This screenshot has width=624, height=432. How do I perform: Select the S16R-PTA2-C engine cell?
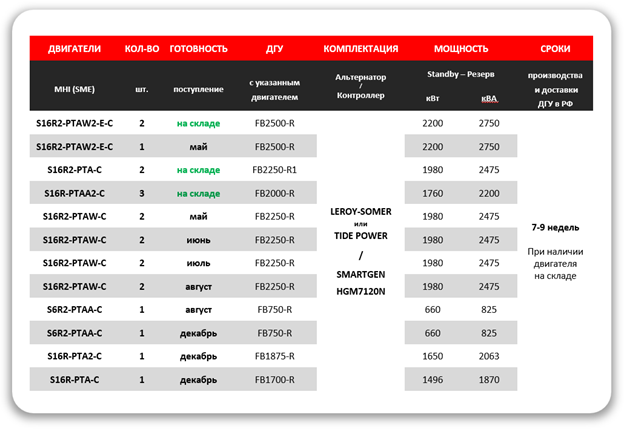coord(75,355)
